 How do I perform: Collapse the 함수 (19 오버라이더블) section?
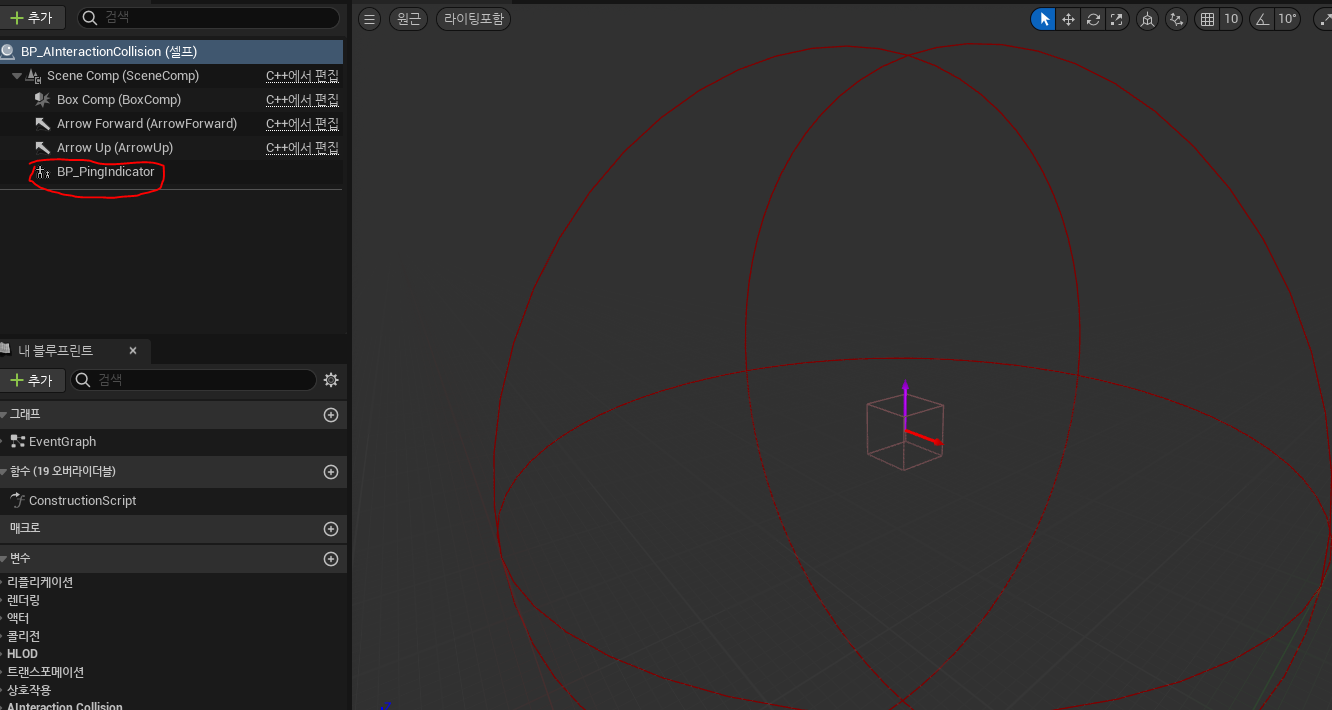coord(173,471)
